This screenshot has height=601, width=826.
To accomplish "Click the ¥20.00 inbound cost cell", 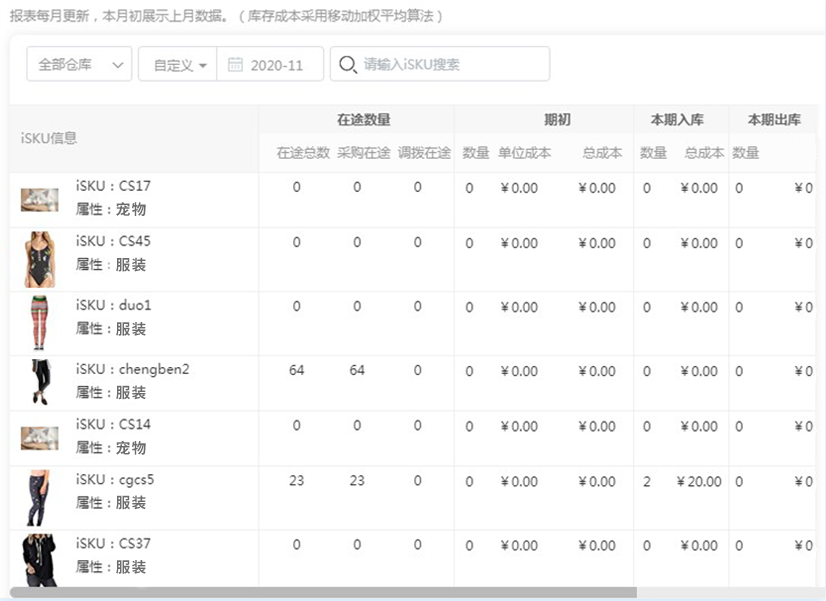I will (699, 481).
